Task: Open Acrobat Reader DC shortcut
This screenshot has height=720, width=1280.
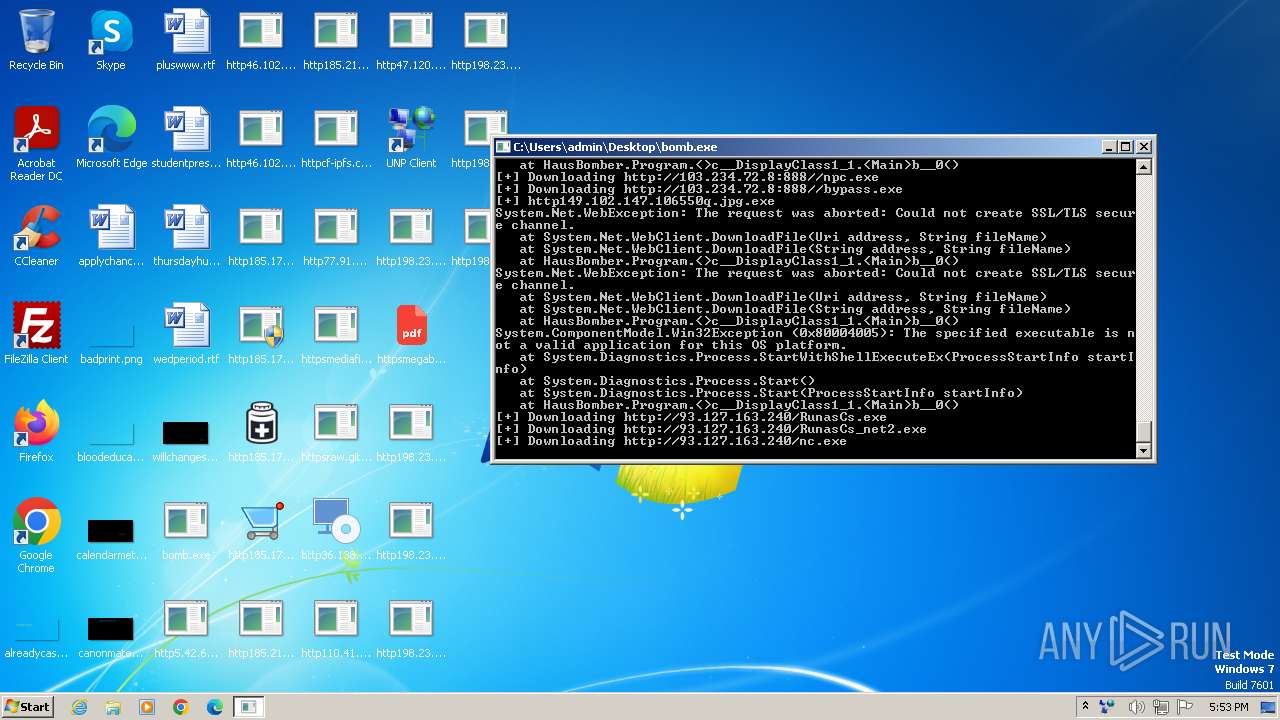Action: click(x=36, y=145)
